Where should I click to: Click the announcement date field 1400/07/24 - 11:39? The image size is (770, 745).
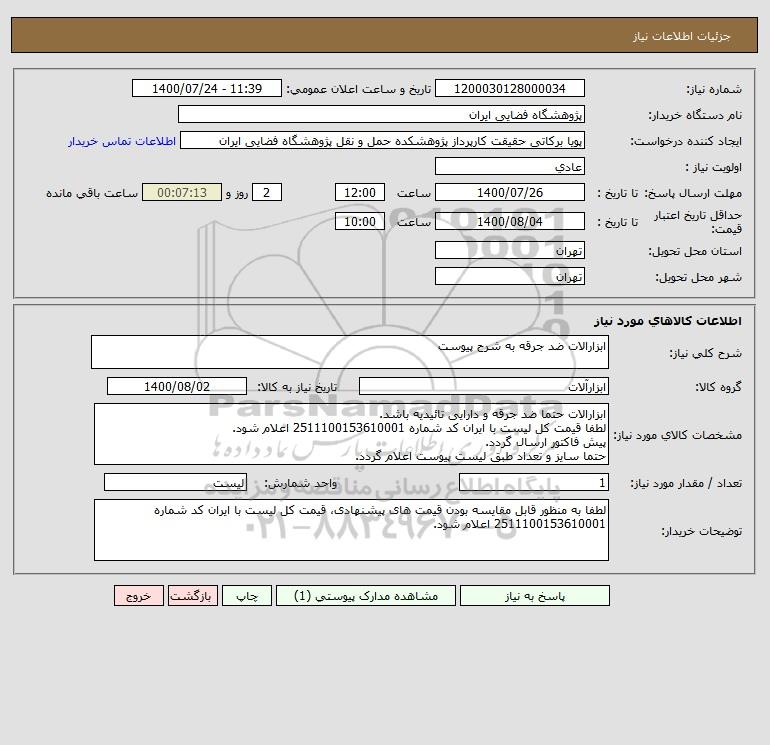207,88
